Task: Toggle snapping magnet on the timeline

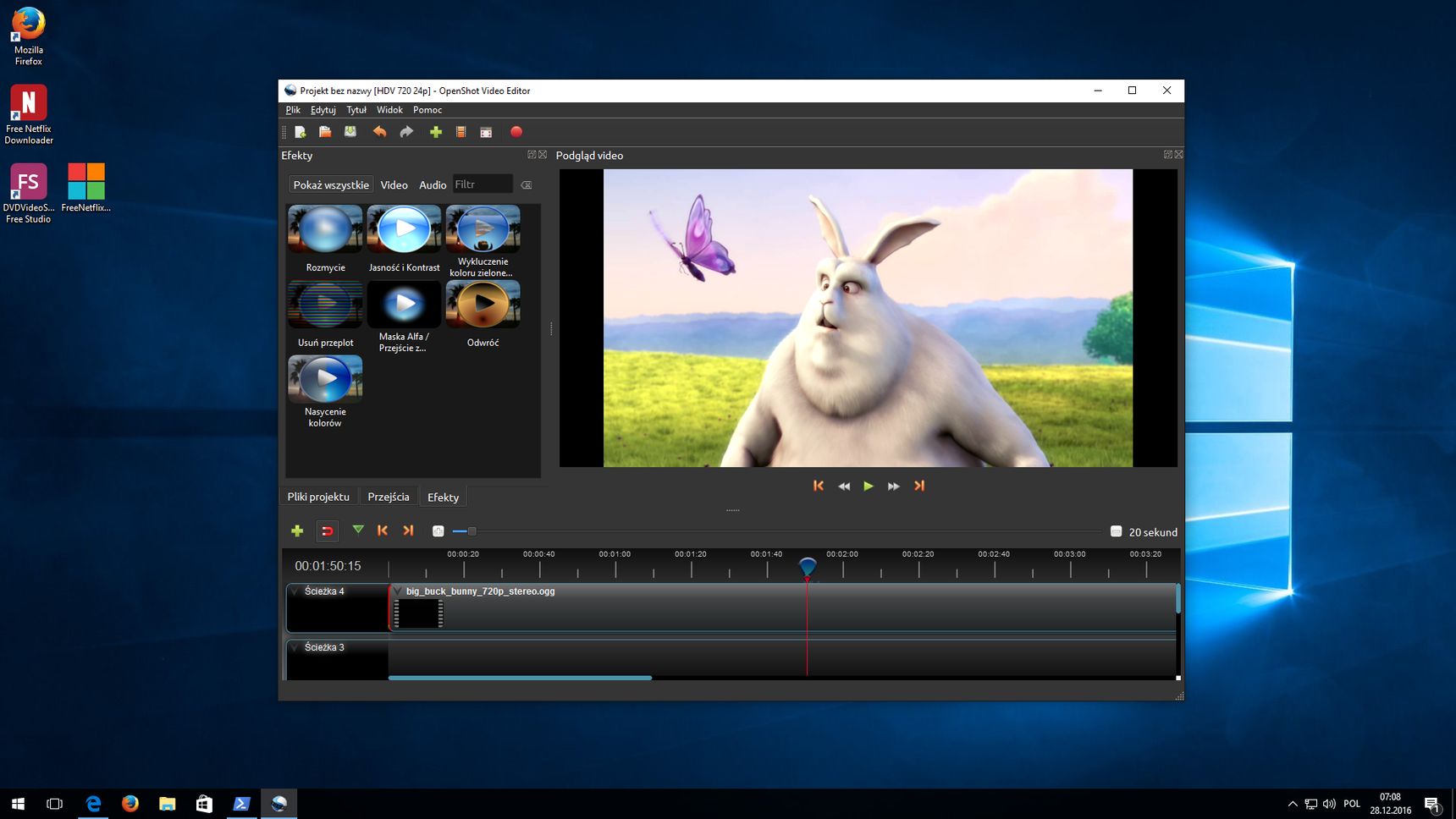Action: 327,530
